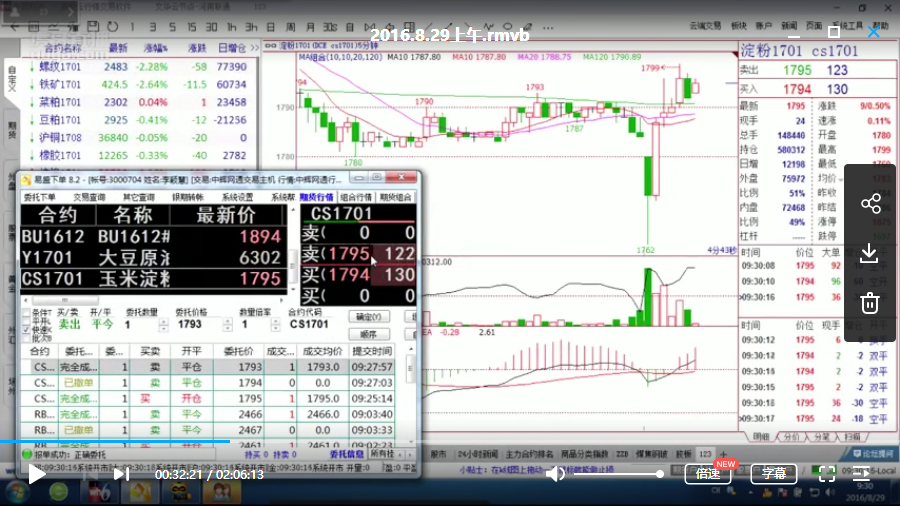Click the share icon on the right panel
The width and height of the screenshot is (900, 506).
click(x=871, y=203)
